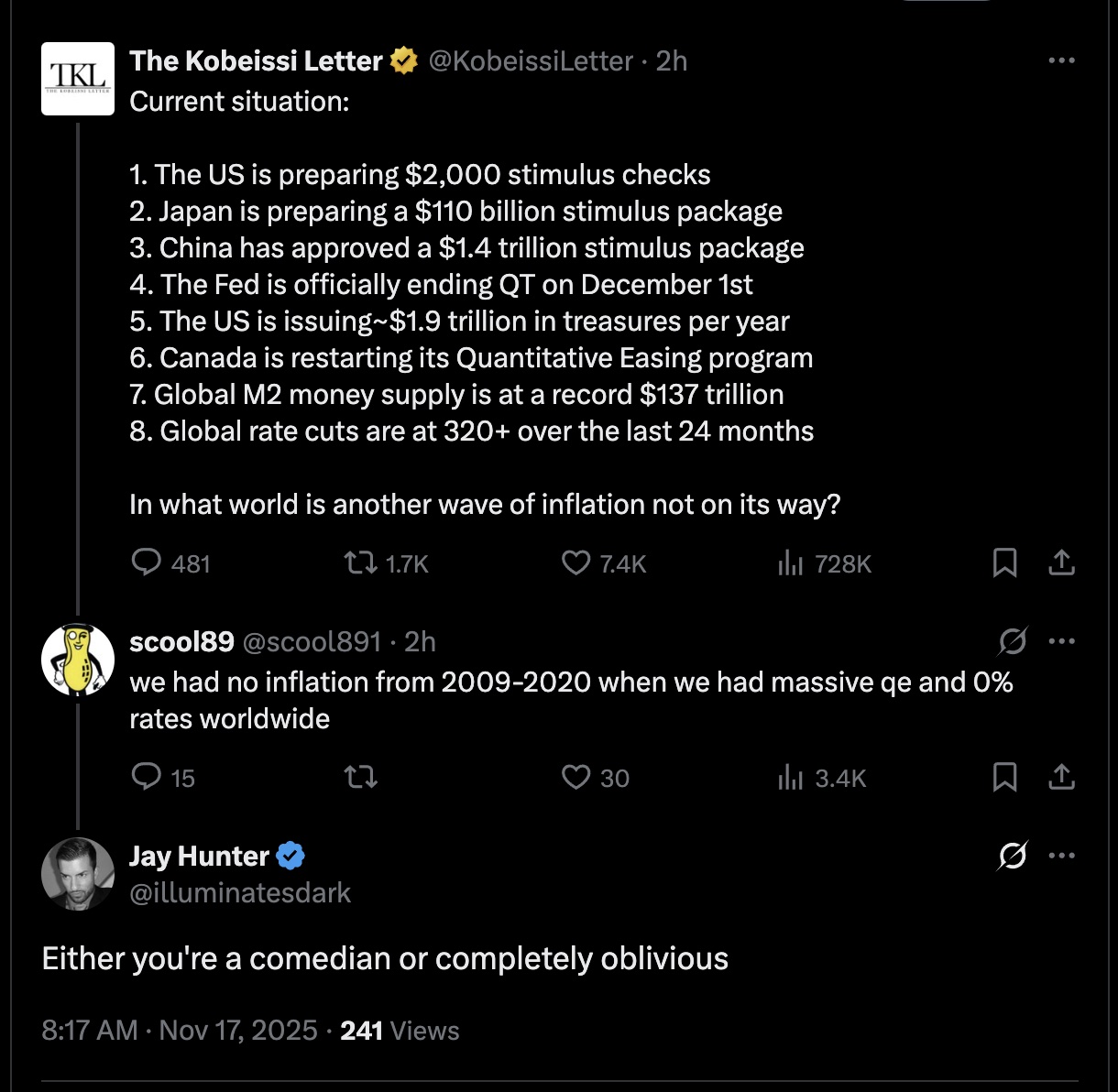Viewport: 1118px width, 1092px height.
Task: Like scool89's reply
Action: (575, 778)
